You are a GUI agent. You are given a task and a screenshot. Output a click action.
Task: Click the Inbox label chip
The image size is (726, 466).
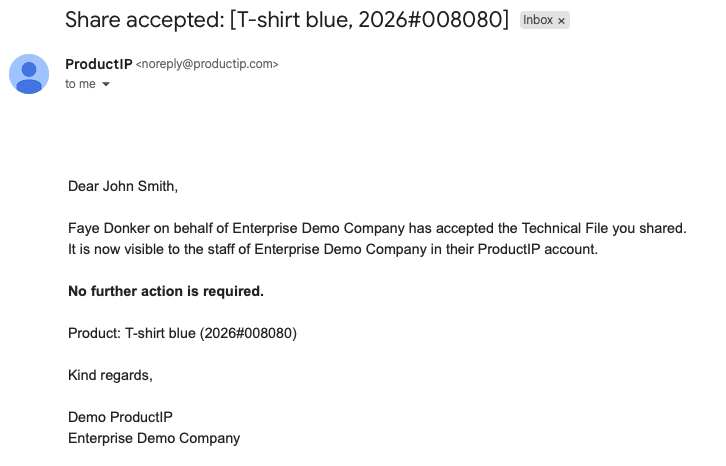coord(538,20)
